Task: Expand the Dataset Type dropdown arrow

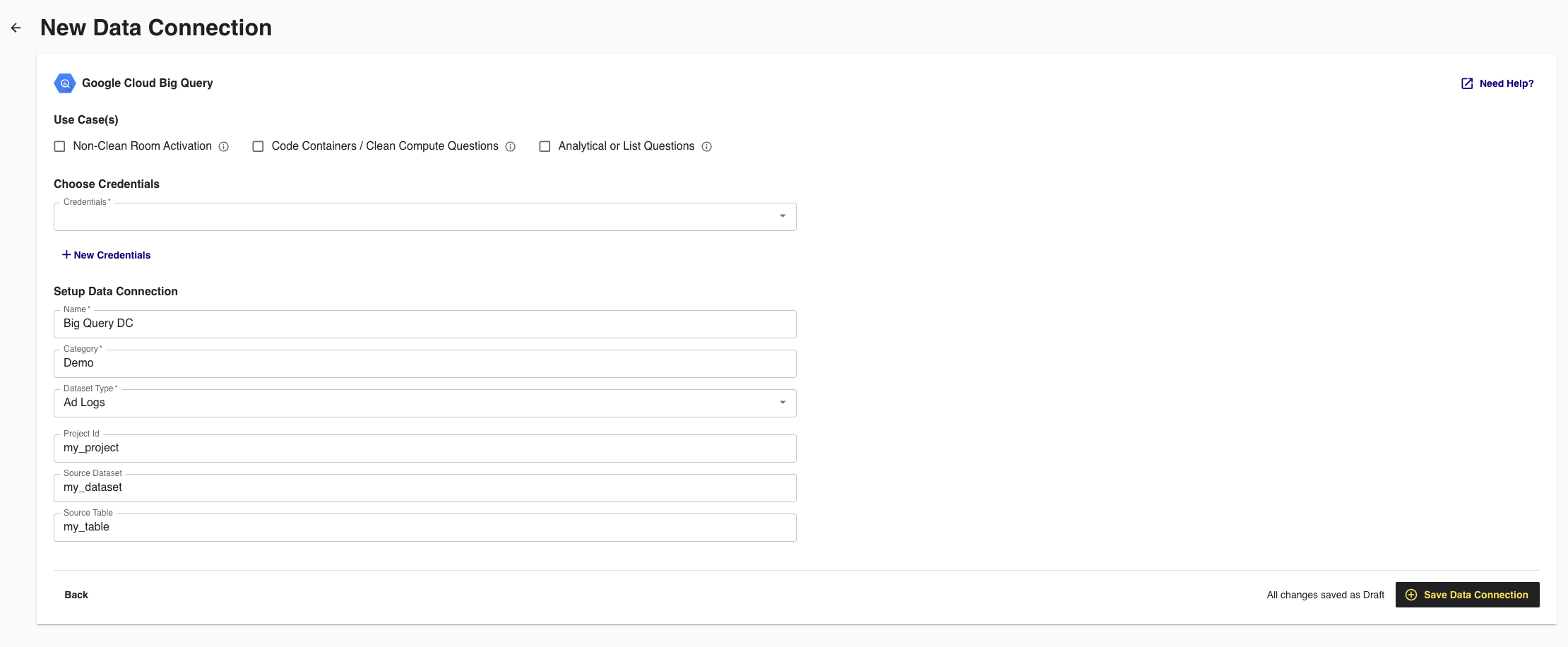Action: pyautogui.click(x=783, y=403)
